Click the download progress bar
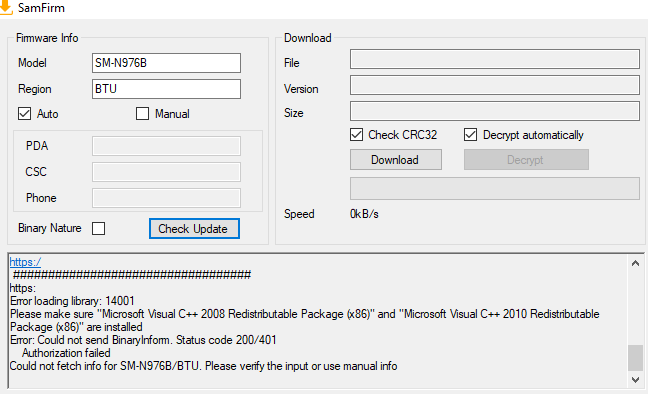Viewport: 648px width, 394px height. [495, 189]
